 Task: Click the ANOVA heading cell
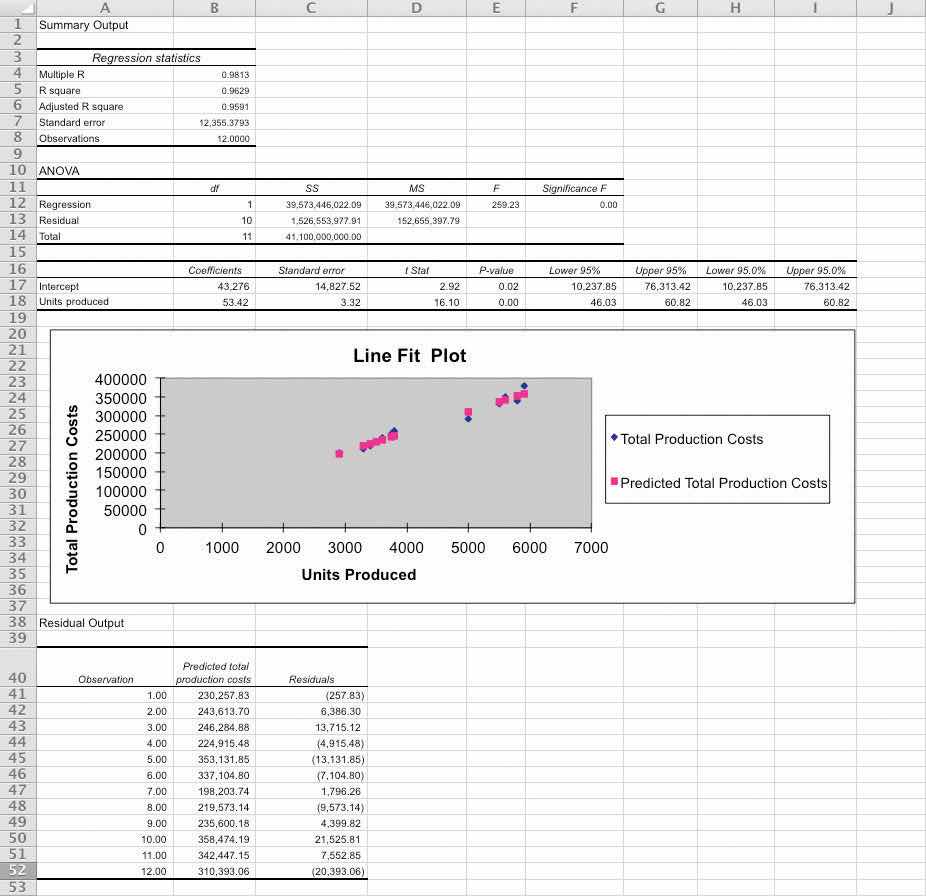[x=59, y=172]
